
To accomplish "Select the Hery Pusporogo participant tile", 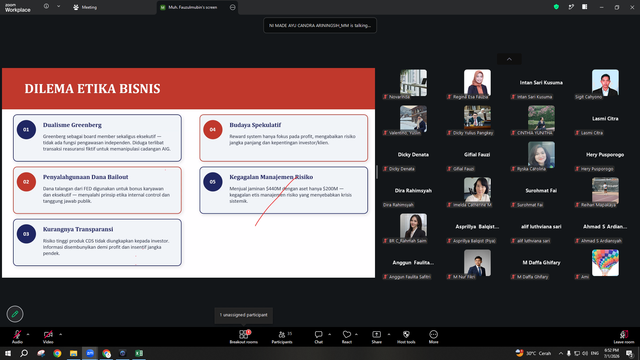I will (605, 156).
